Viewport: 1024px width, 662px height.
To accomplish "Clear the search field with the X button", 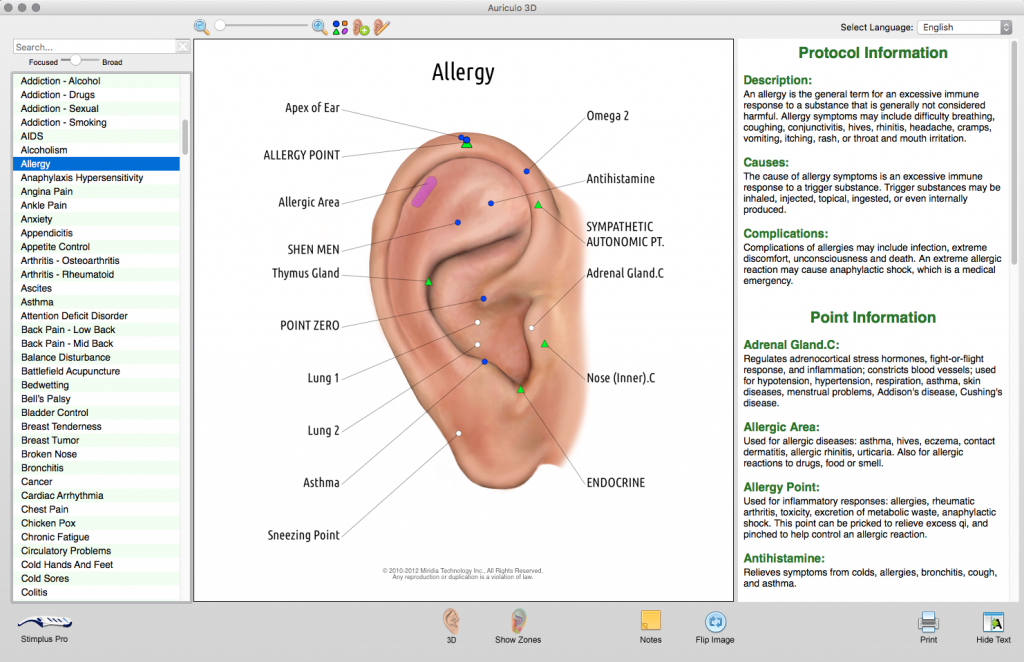I will (183, 46).
